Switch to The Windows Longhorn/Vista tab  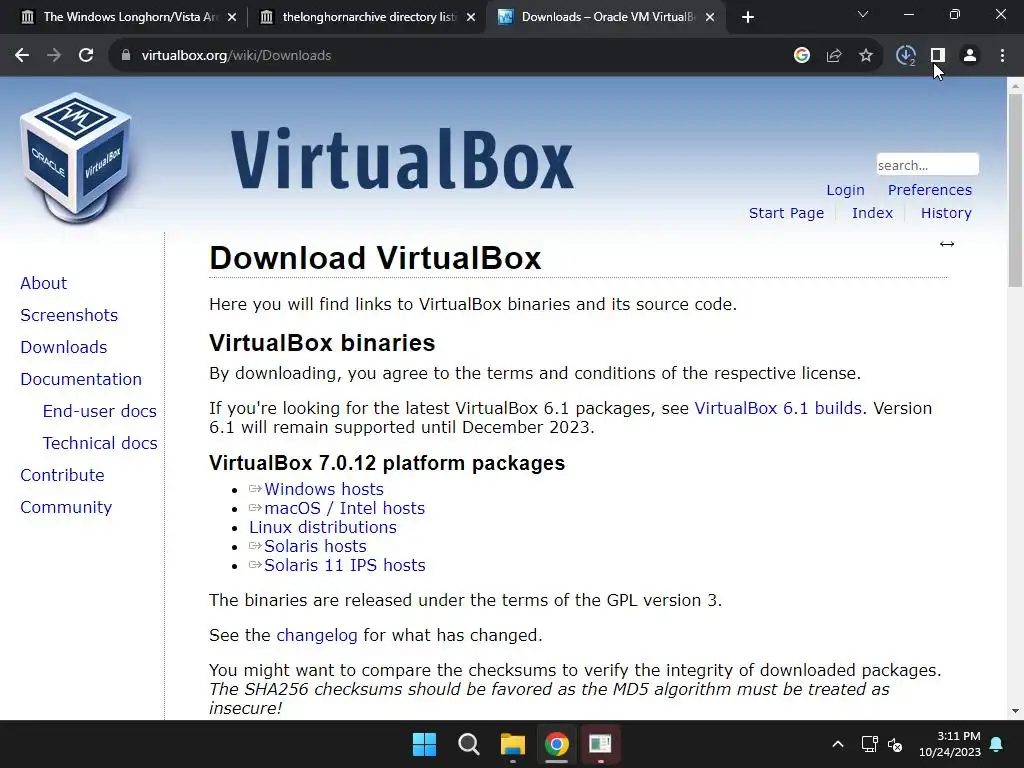pyautogui.click(x=121, y=17)
